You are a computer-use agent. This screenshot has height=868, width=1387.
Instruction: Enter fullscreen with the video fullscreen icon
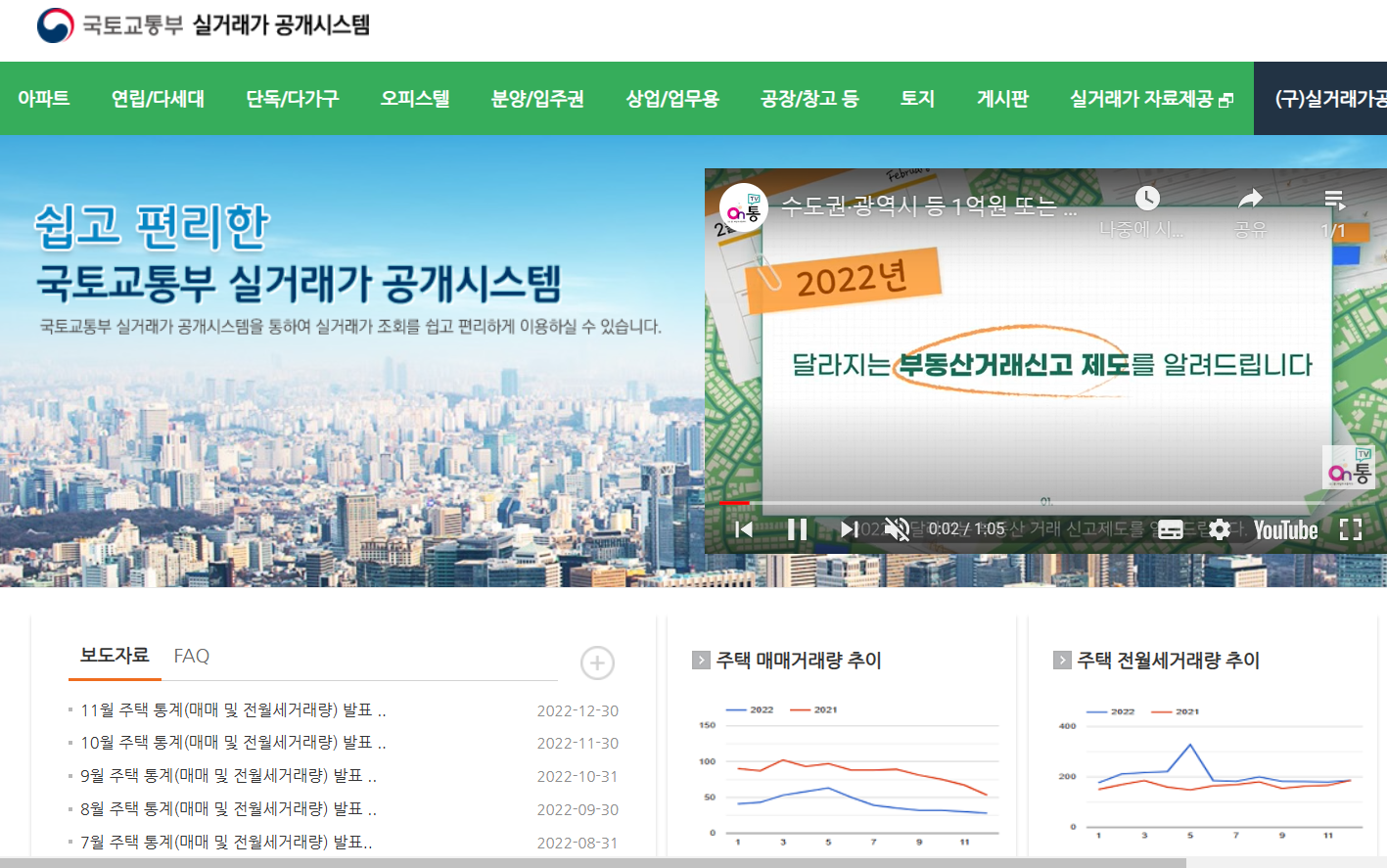click(1351, 528)
